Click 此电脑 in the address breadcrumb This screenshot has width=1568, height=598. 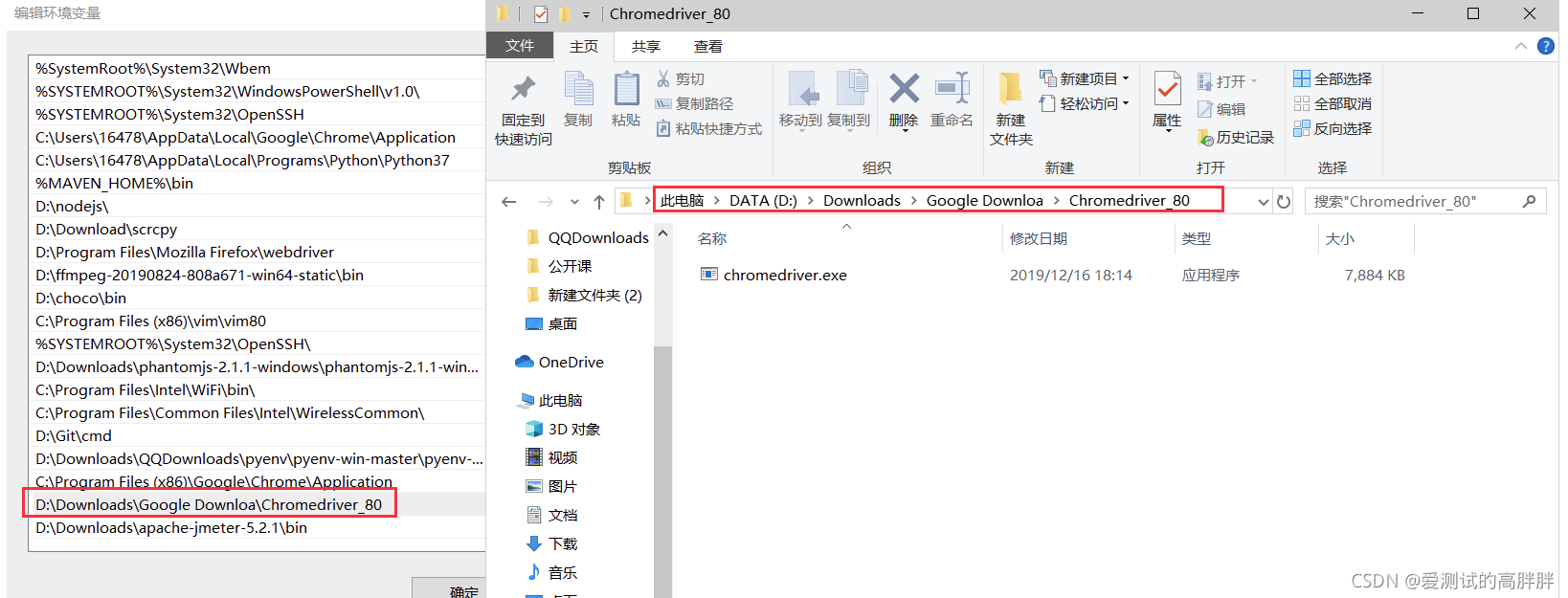click(x=683, y=201)
